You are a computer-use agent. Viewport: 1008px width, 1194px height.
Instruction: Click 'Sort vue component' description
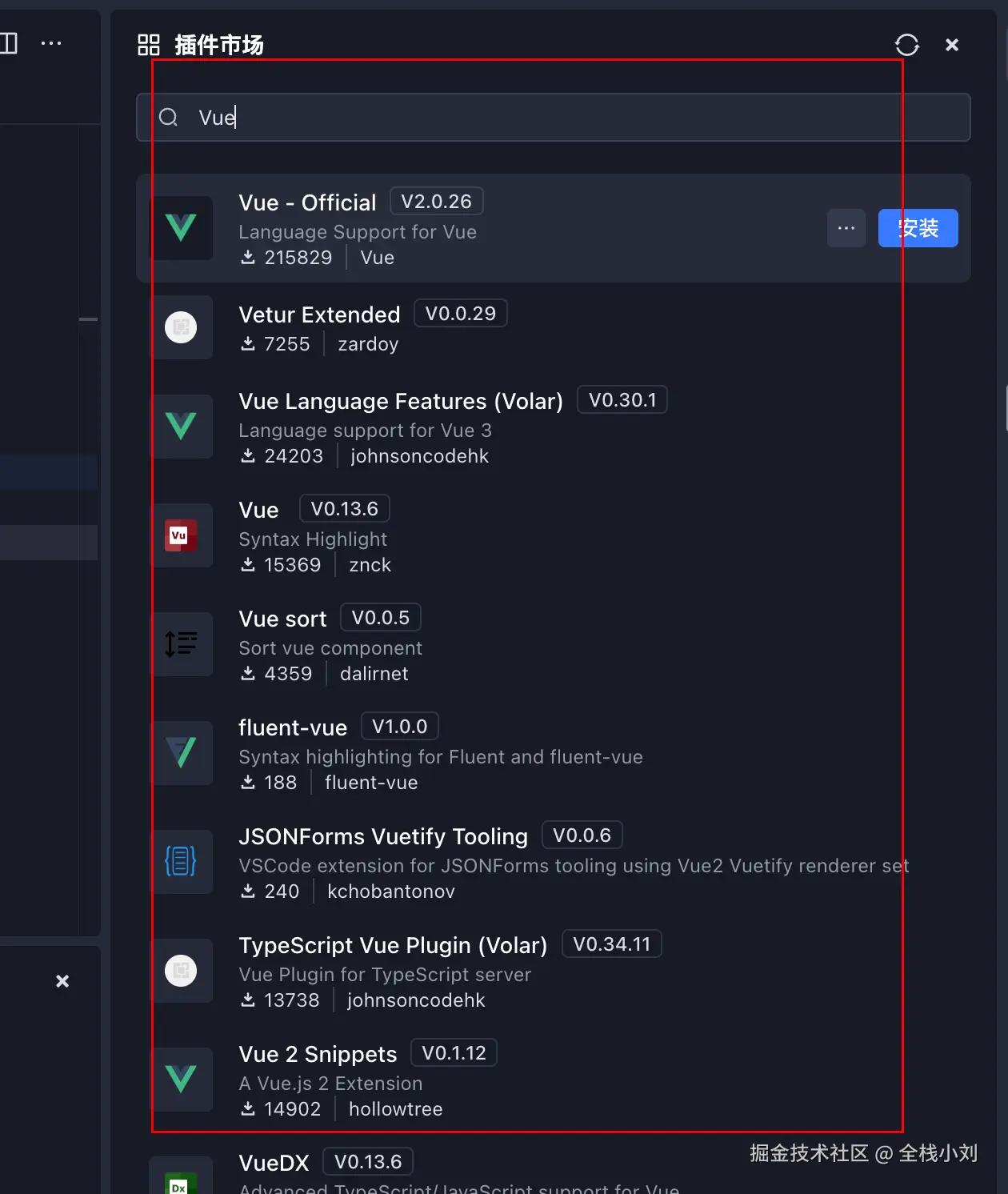click(330, 648)
